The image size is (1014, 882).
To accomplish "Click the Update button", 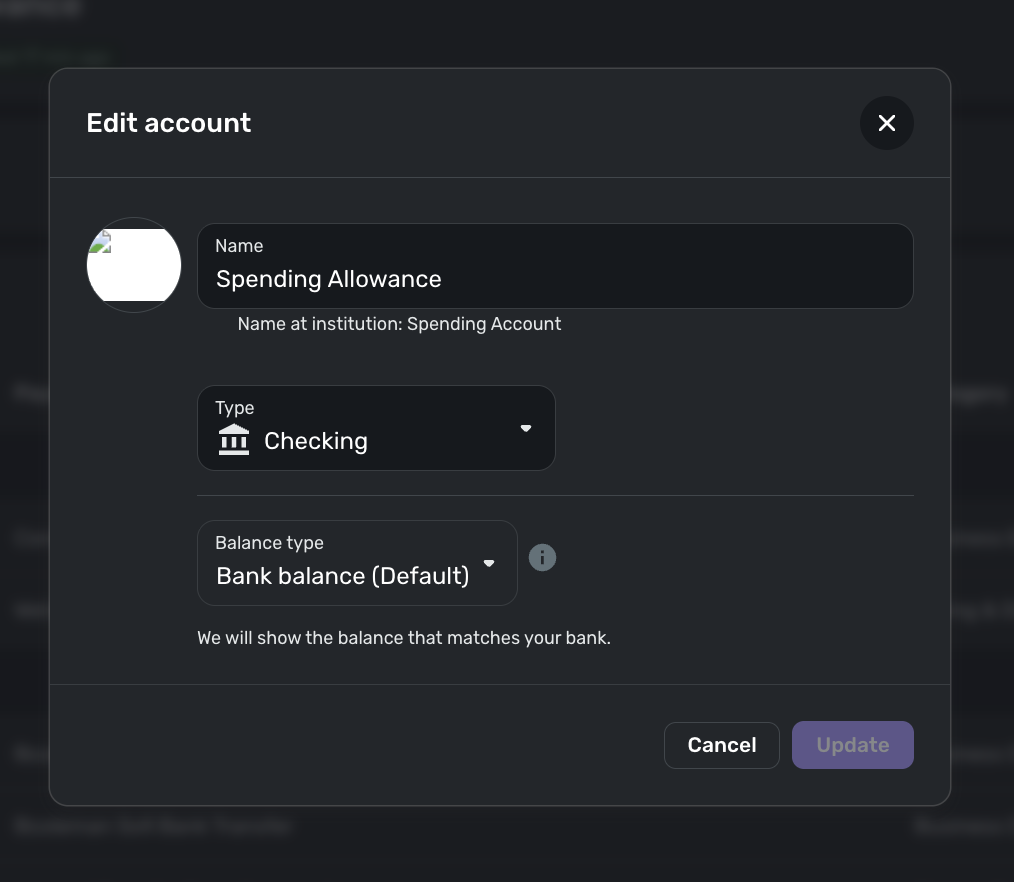I will [x=852, y=745].
